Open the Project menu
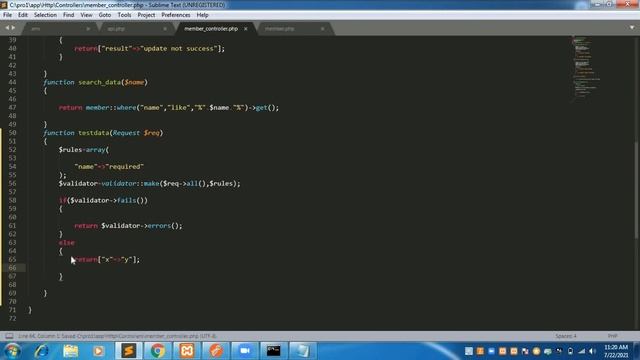This screenshot has width=640, height=360. [x=146, y=15]
